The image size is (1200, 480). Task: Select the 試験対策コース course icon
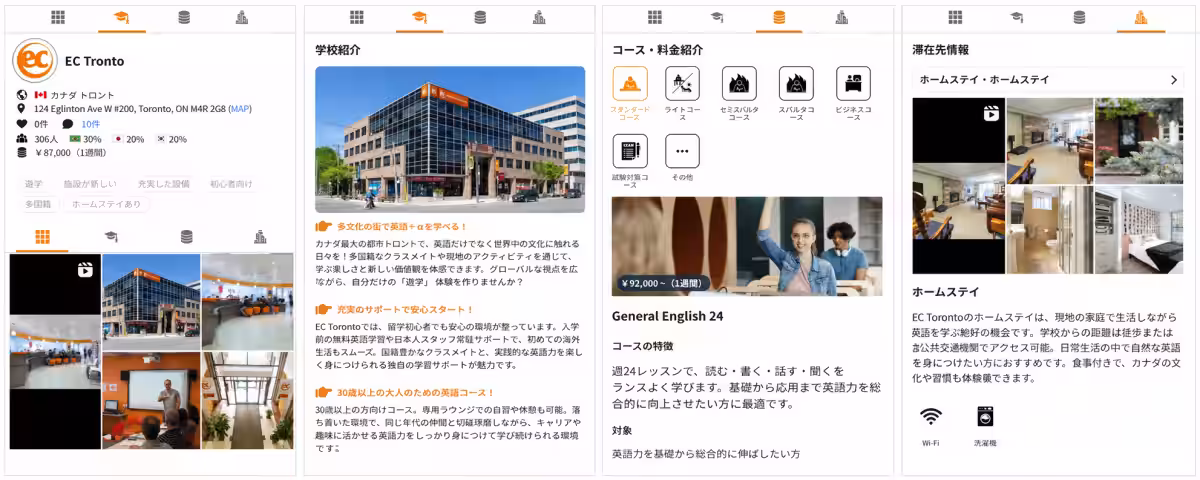click(630, 151)
